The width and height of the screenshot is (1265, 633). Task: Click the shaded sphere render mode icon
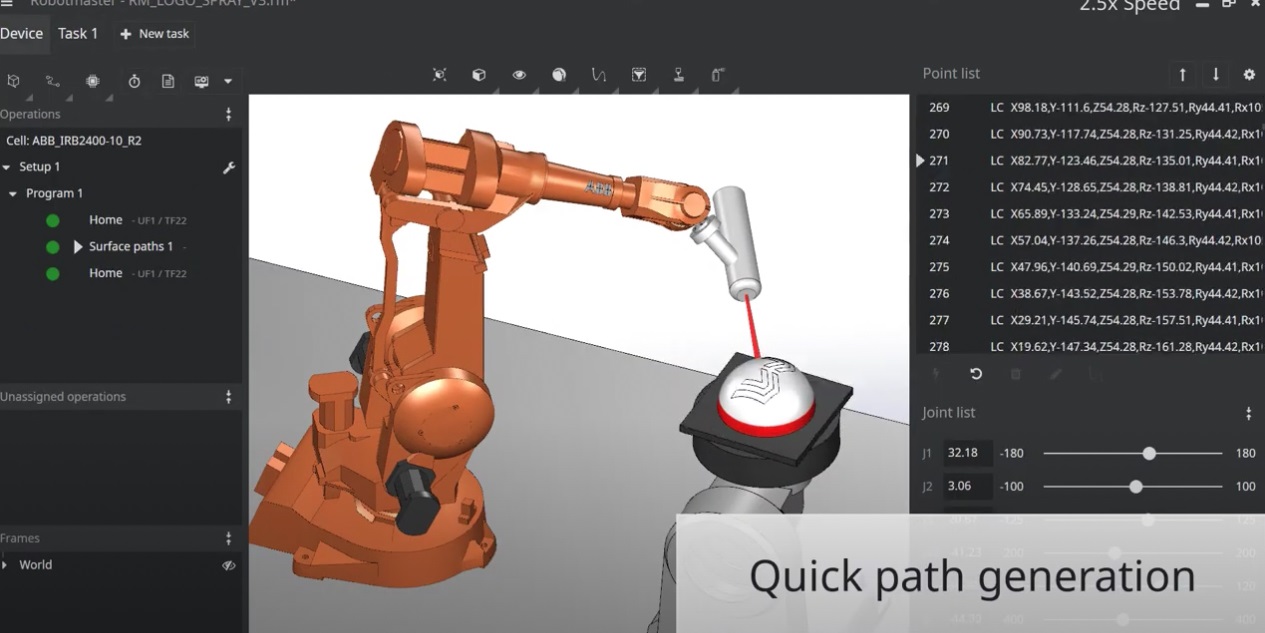pos(559,75)
